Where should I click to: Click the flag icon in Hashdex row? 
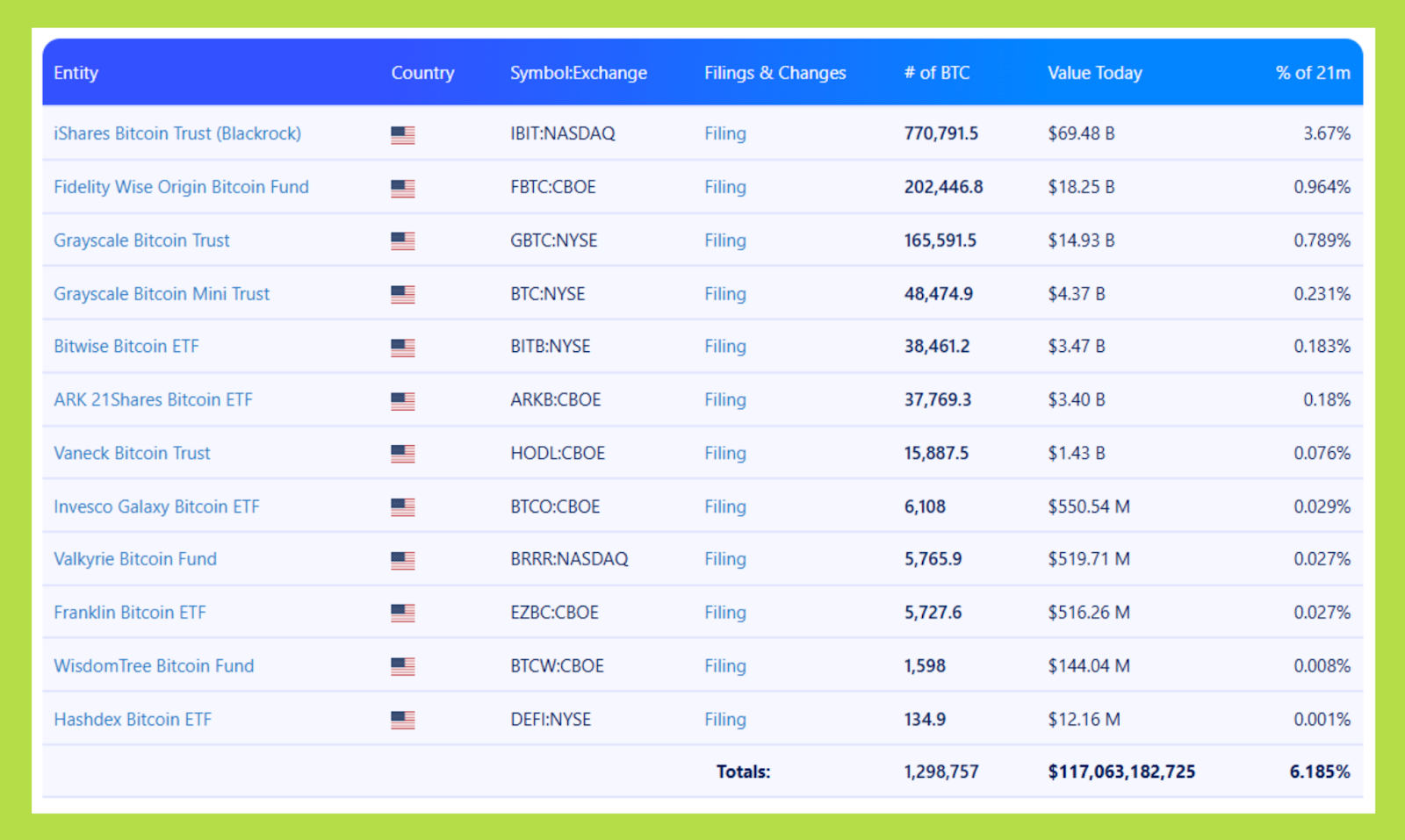402,720
